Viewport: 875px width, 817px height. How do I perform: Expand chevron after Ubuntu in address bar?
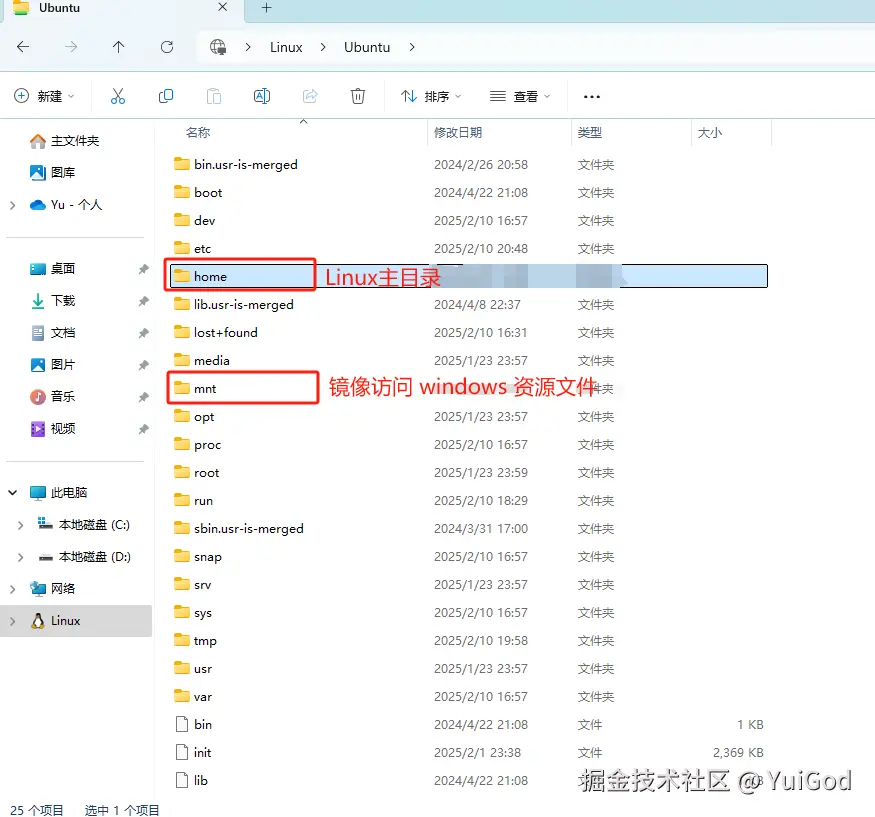(x=412, y=47)
